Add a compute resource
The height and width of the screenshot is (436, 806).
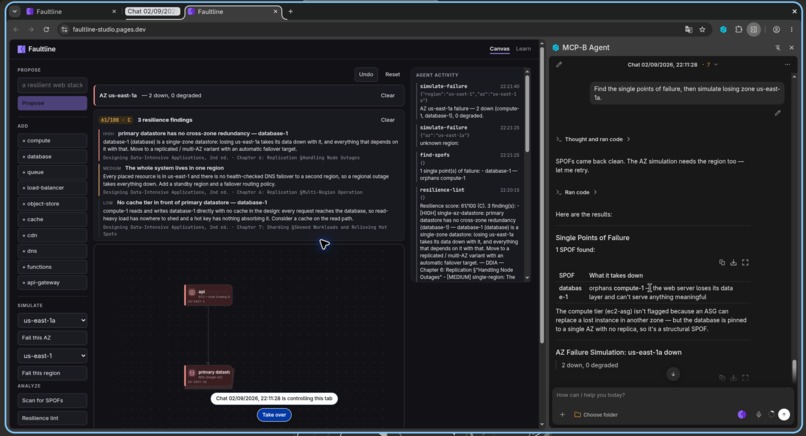tap(52, 140)
